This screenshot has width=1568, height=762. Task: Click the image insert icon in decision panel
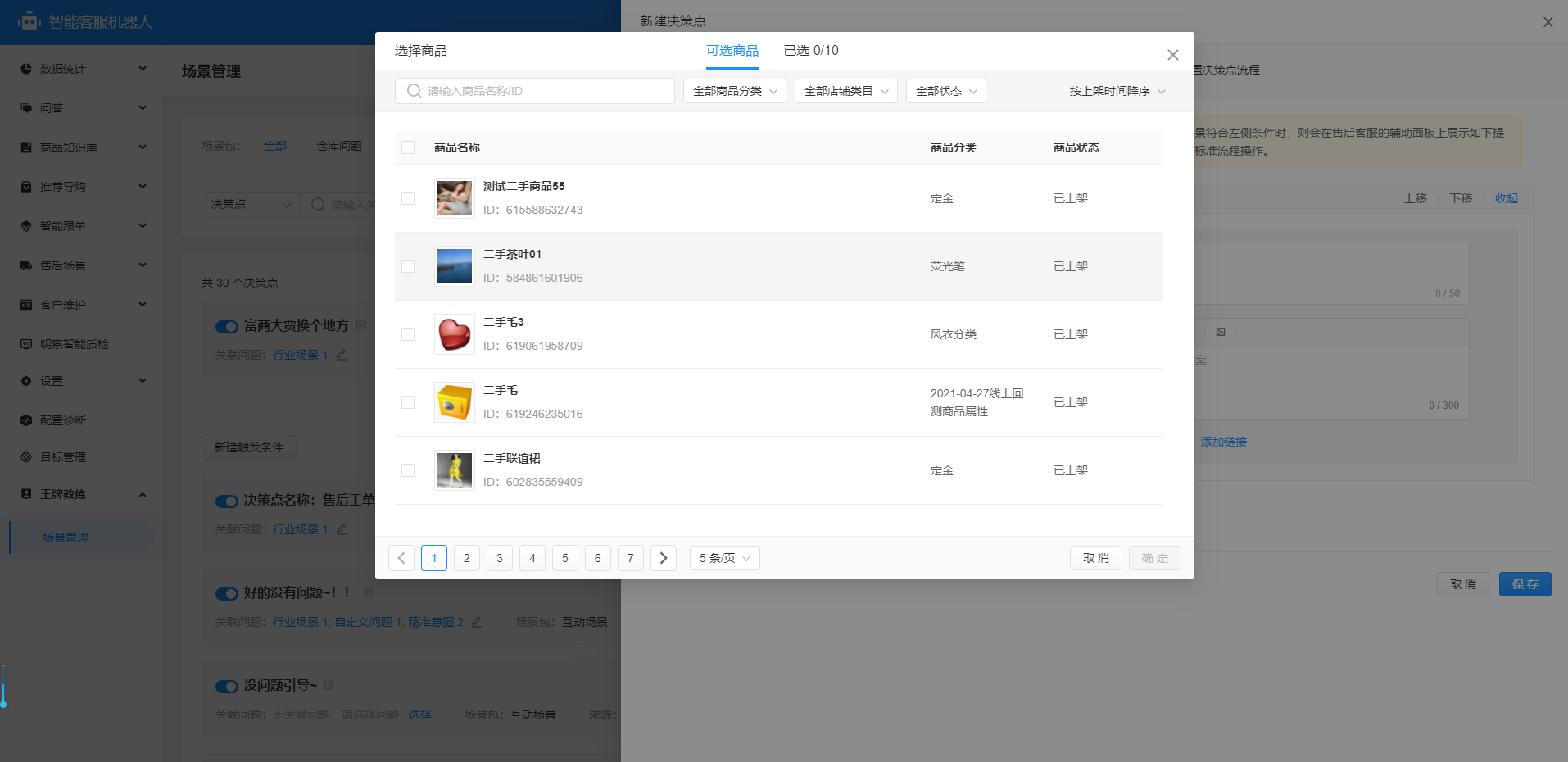tap(1221, 332)
